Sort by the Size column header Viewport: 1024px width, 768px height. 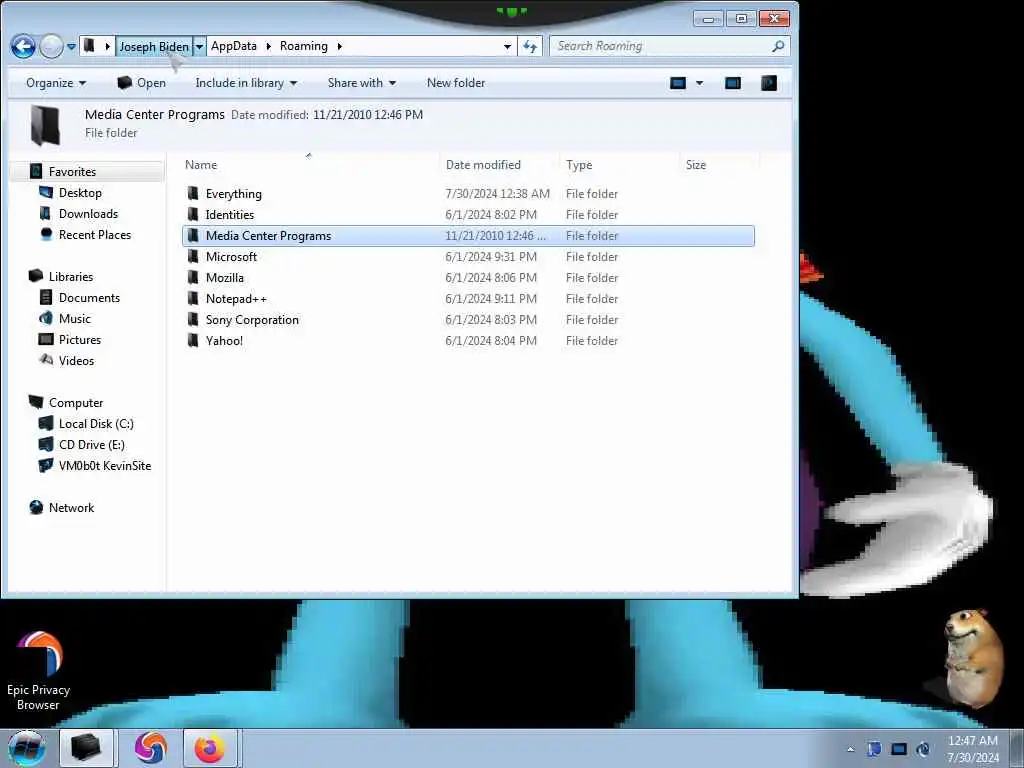[718, 165]
